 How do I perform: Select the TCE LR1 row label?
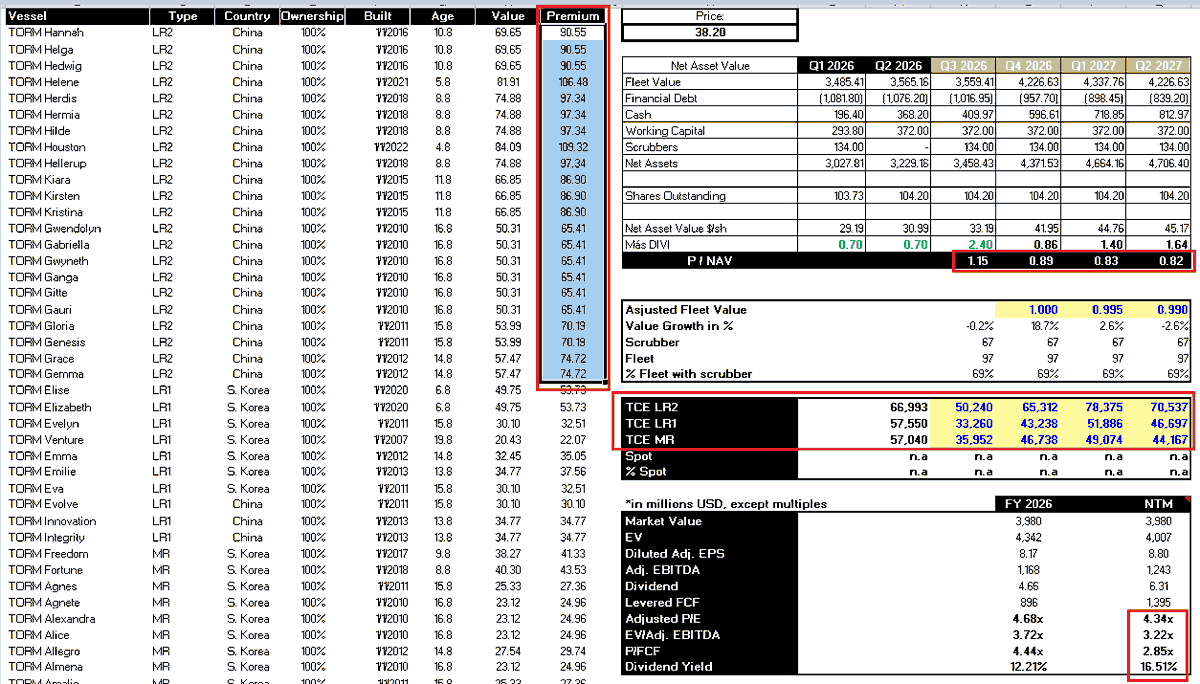click(x=649, y=423)
